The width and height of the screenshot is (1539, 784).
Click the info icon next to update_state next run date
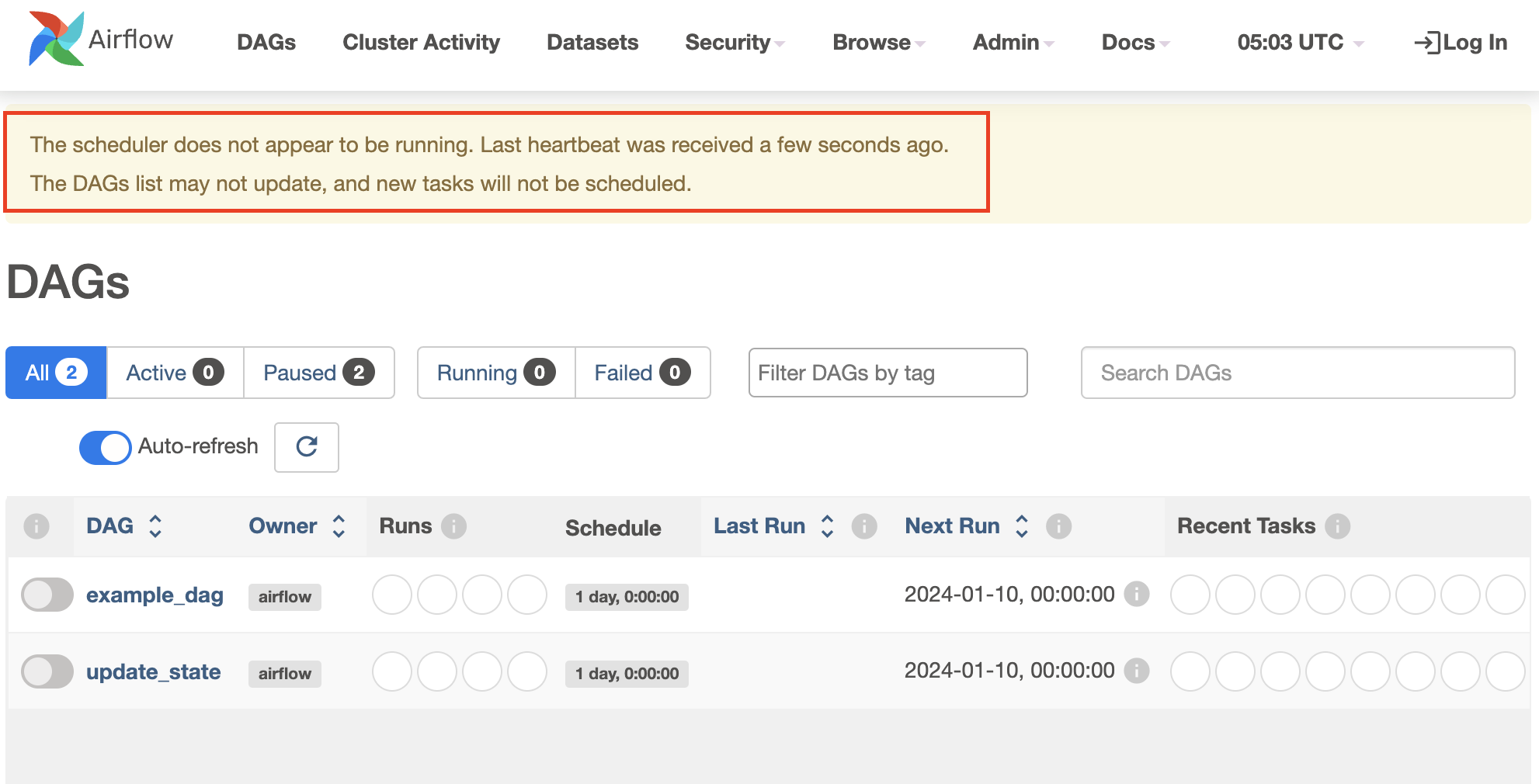click(1137, 670)
